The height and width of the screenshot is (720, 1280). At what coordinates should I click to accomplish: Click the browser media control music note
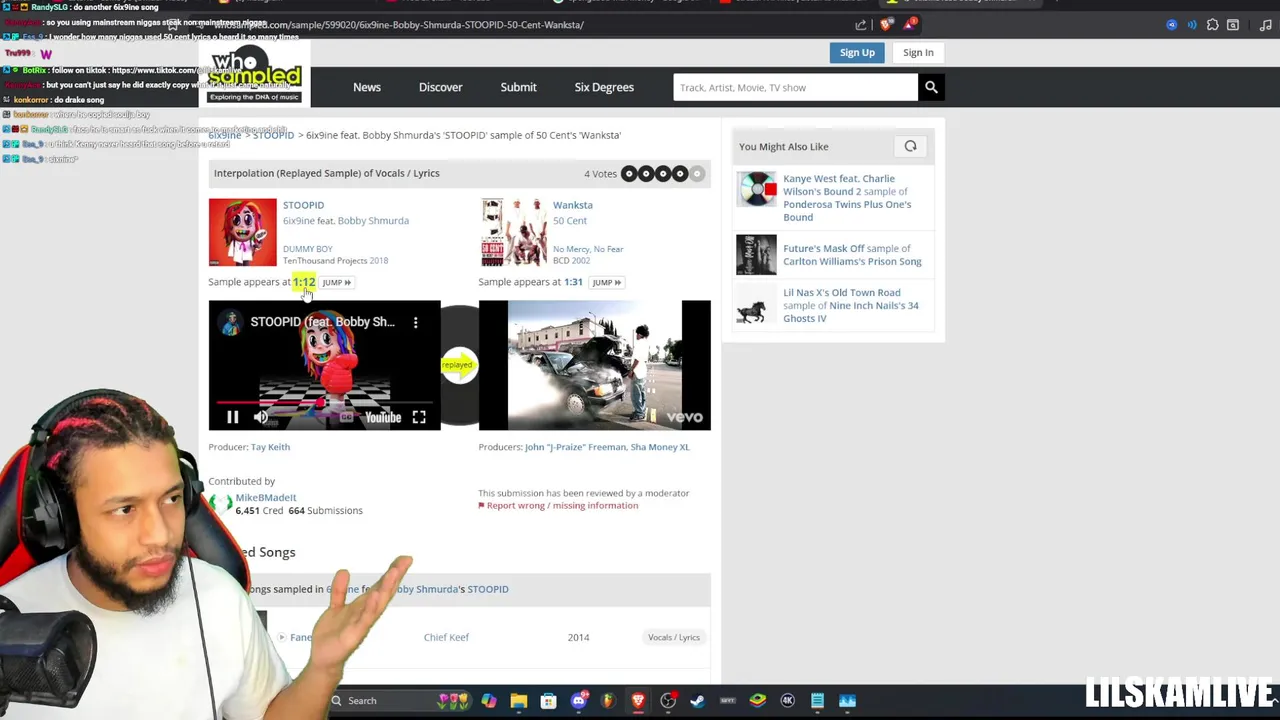tap(1266, 25)
